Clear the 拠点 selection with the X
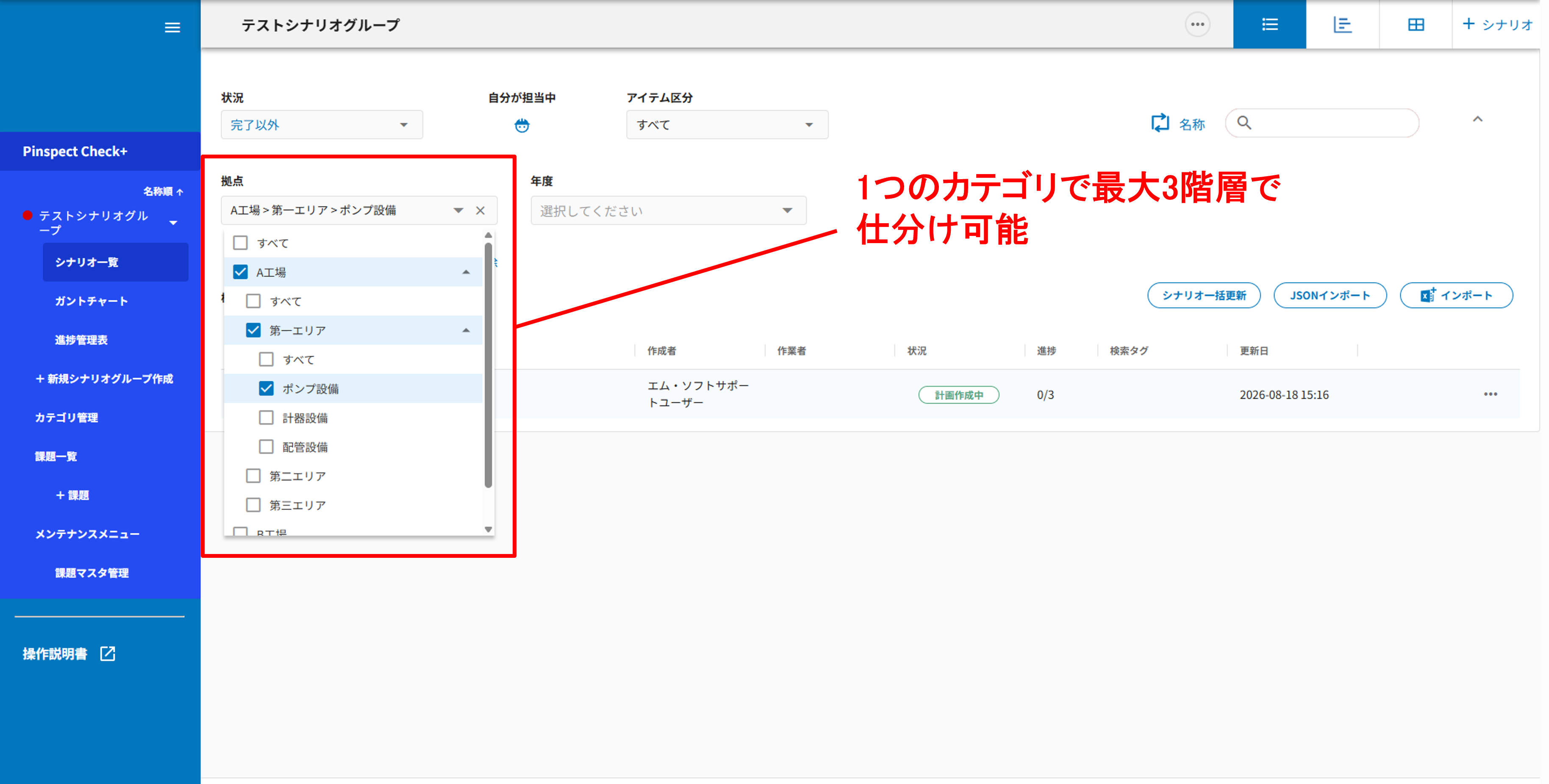 pyautogui.click(x=480, y=211)
